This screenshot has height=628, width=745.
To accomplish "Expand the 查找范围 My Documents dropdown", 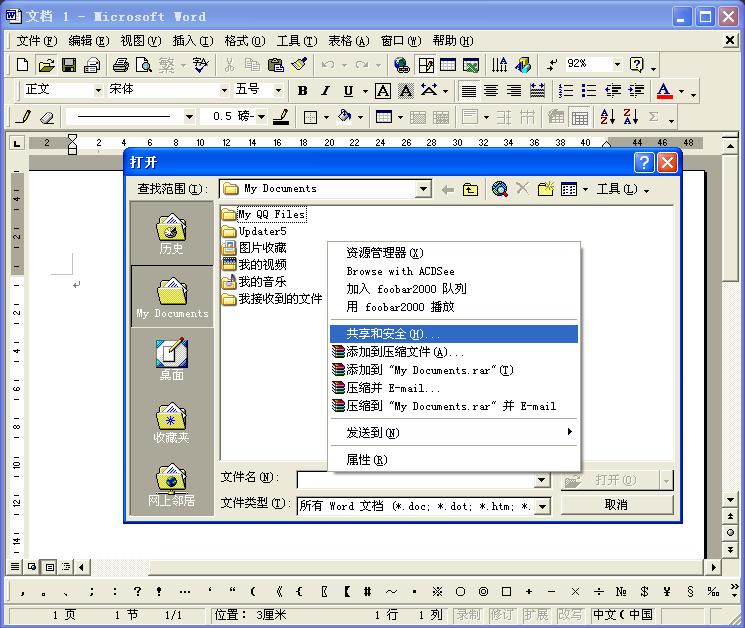I will (422, 189).
